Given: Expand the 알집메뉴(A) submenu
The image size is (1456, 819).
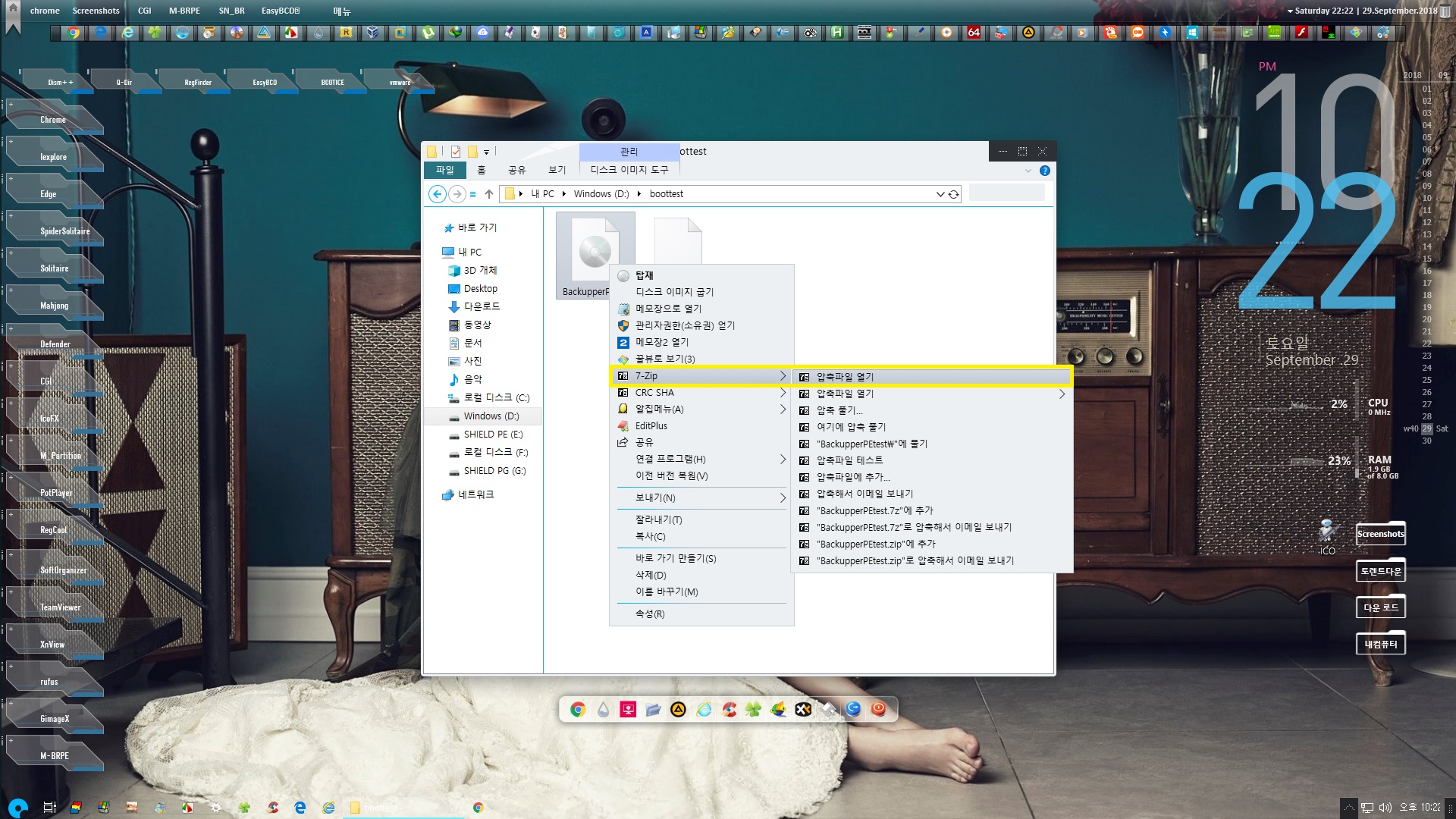Looking at the screenshot, I should (783, 409).
